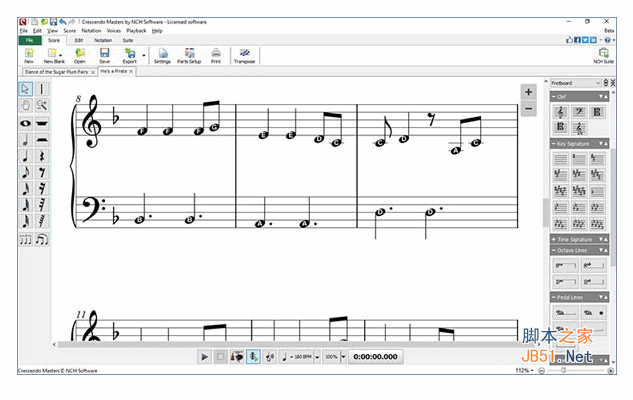Open the Export options dropdown arrow
633x400 pixels.
(x=144, y=54)
